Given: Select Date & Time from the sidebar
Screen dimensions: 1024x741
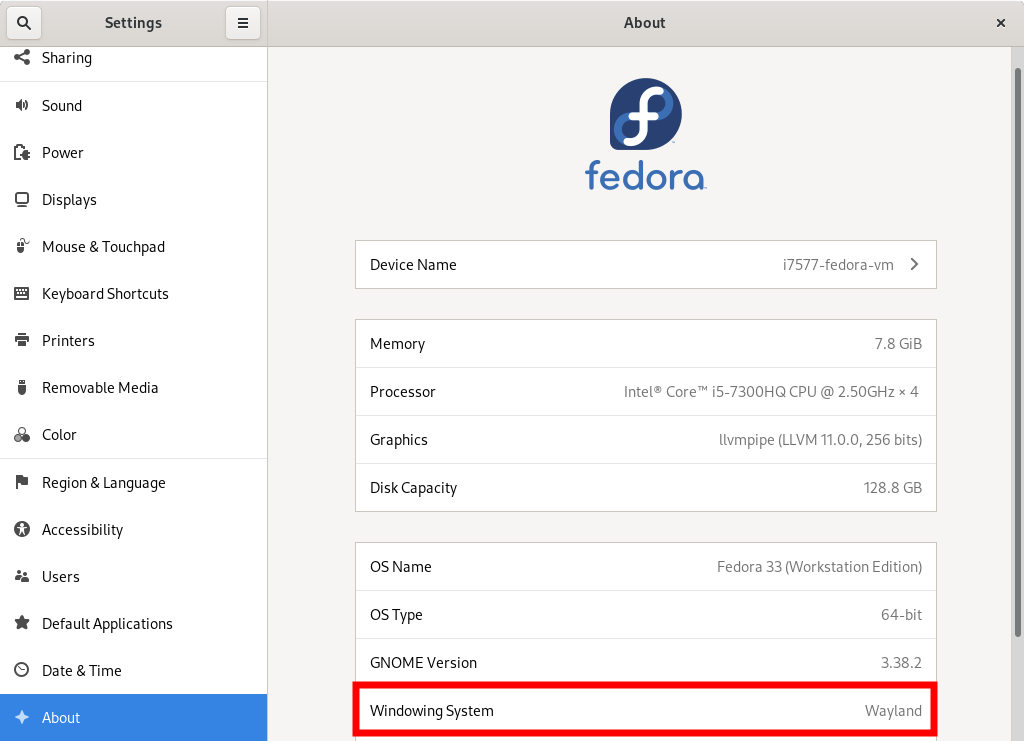Looking at the screenshot, I should [x=80, y=670].
